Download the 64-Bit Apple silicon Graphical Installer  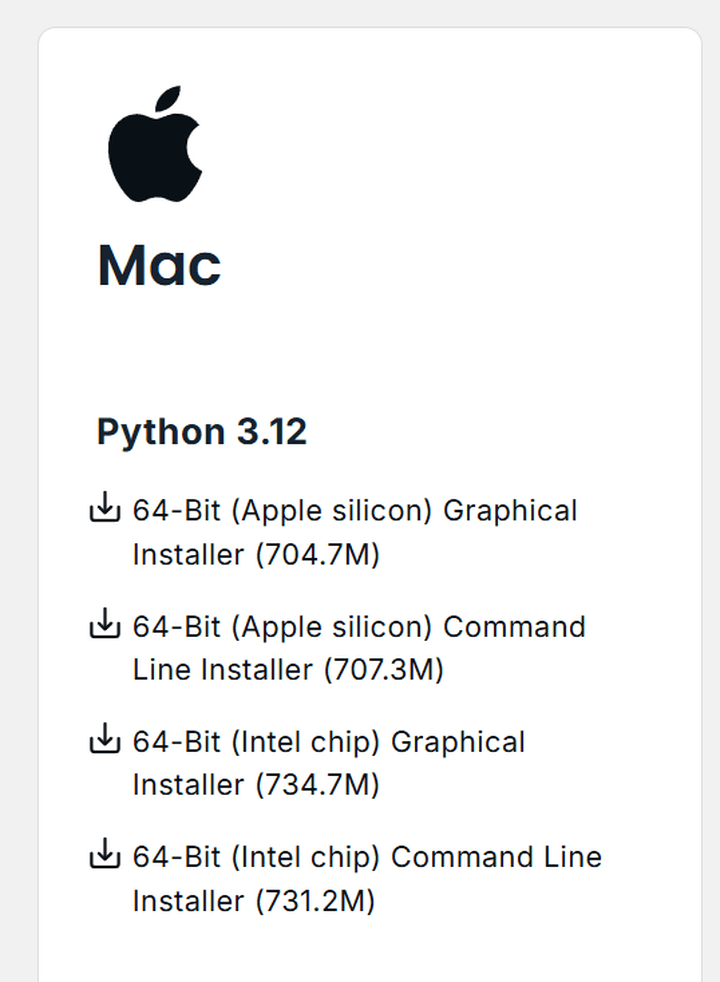click(x=355, y=511)
